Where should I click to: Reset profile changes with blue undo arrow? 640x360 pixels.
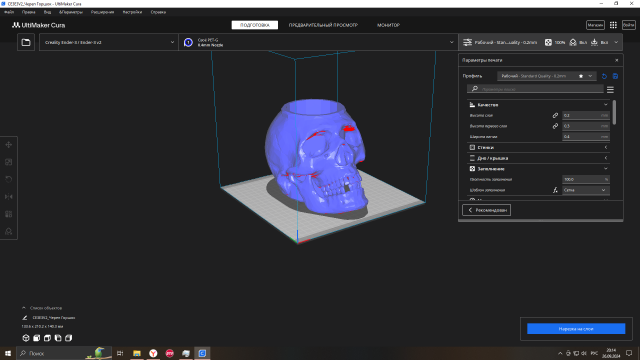pos(604,76)
